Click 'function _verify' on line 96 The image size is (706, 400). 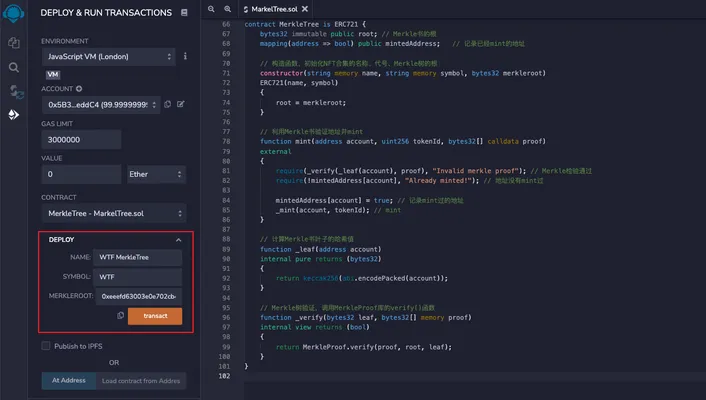(290, 318)
